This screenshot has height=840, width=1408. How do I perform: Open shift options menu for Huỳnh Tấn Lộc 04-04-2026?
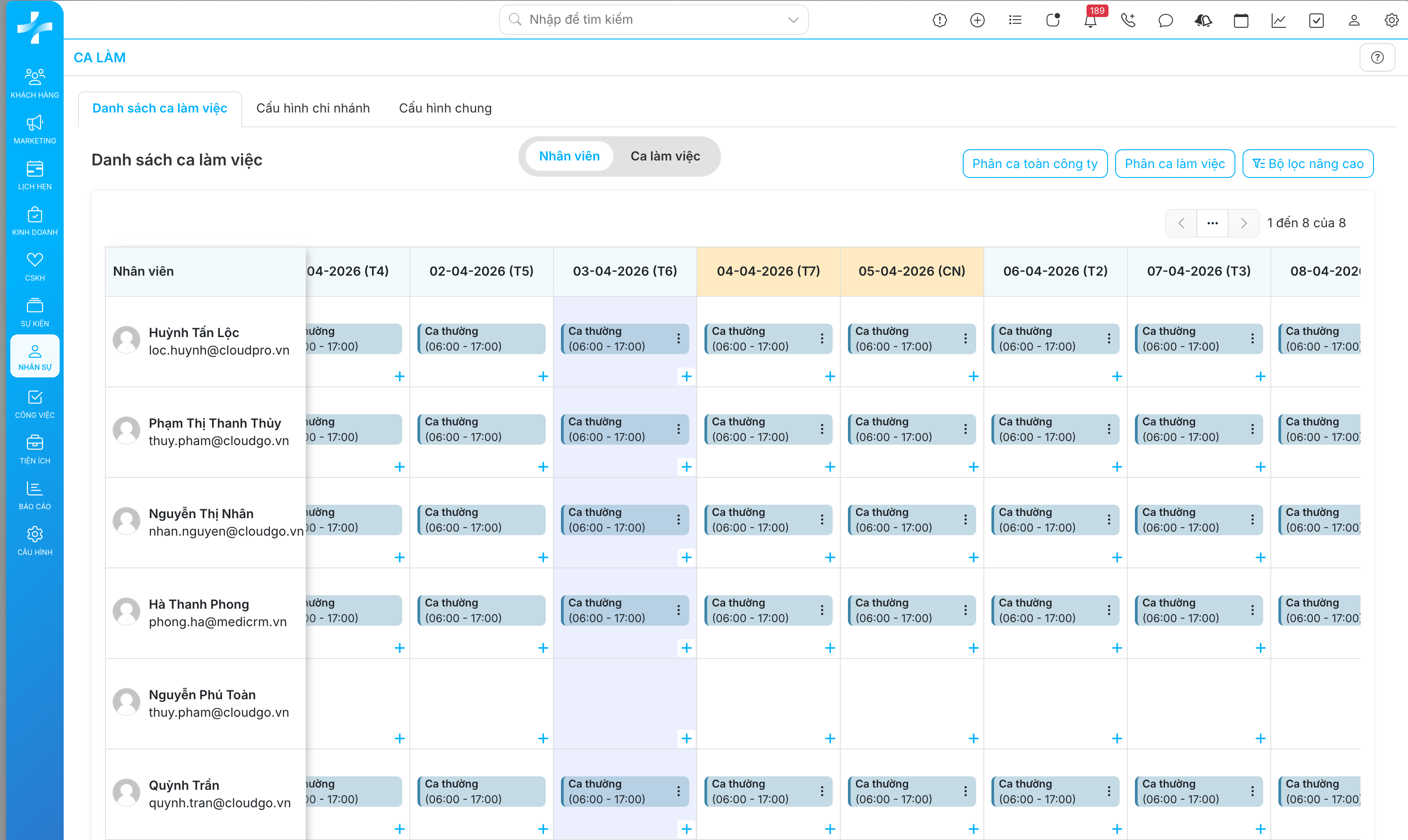pos(822,338)
